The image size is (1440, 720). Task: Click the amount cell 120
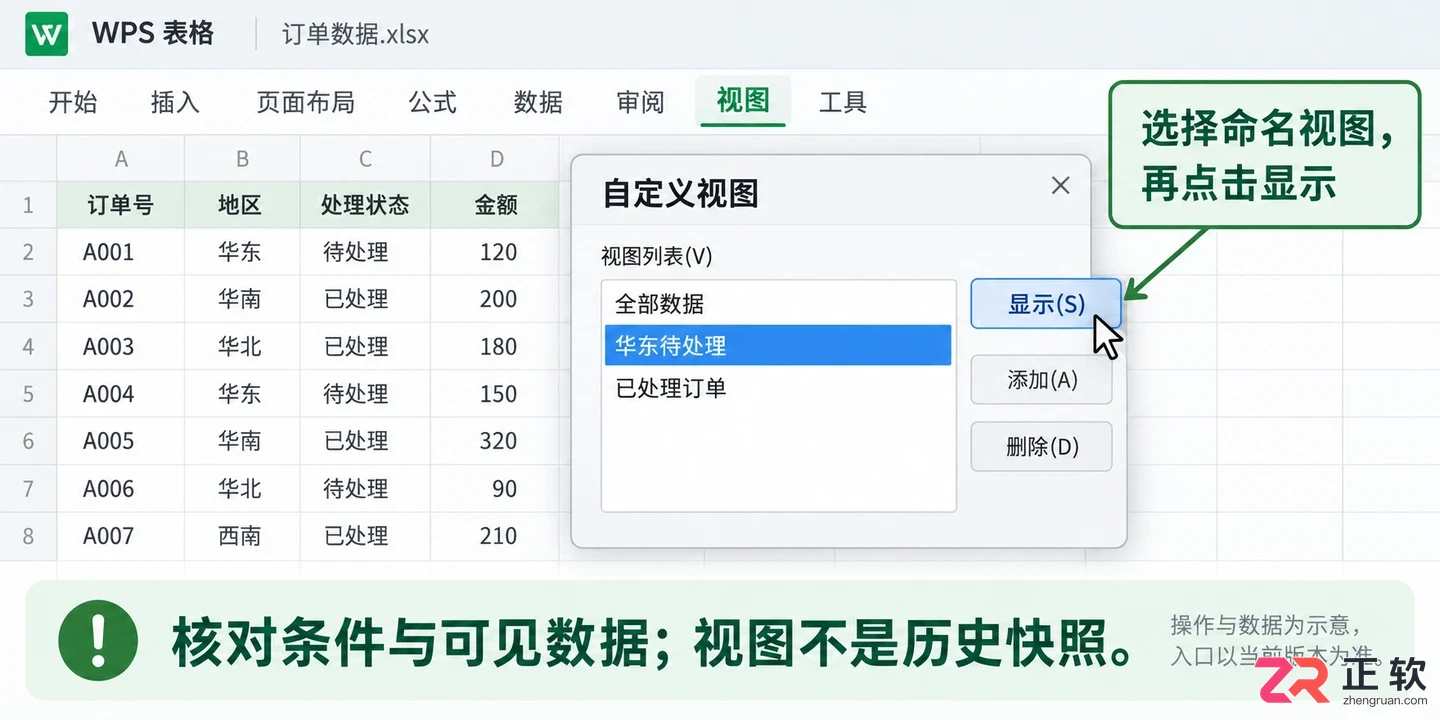(495, 252)
